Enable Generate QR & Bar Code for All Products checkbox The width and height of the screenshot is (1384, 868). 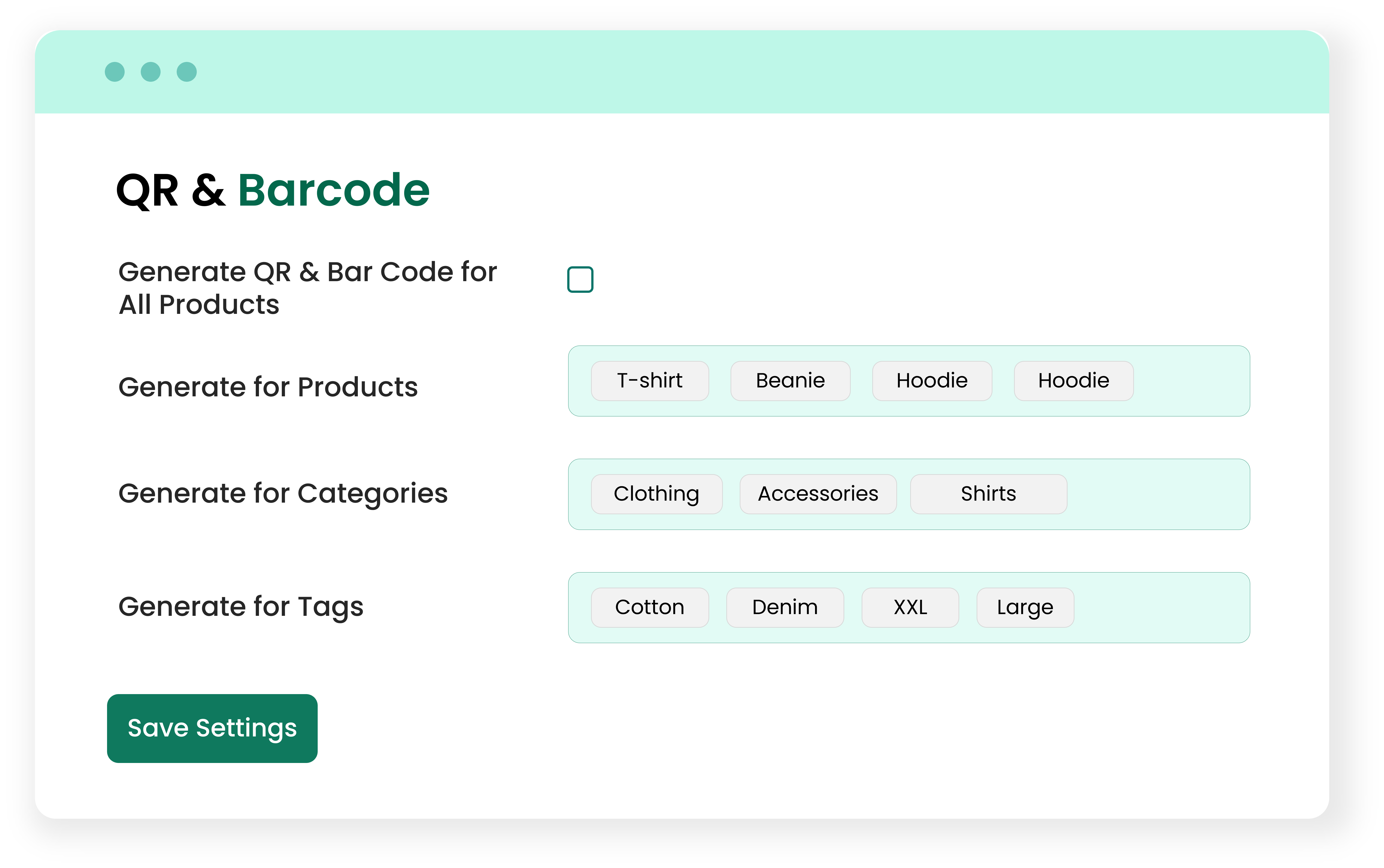click(x=580, y=280)
